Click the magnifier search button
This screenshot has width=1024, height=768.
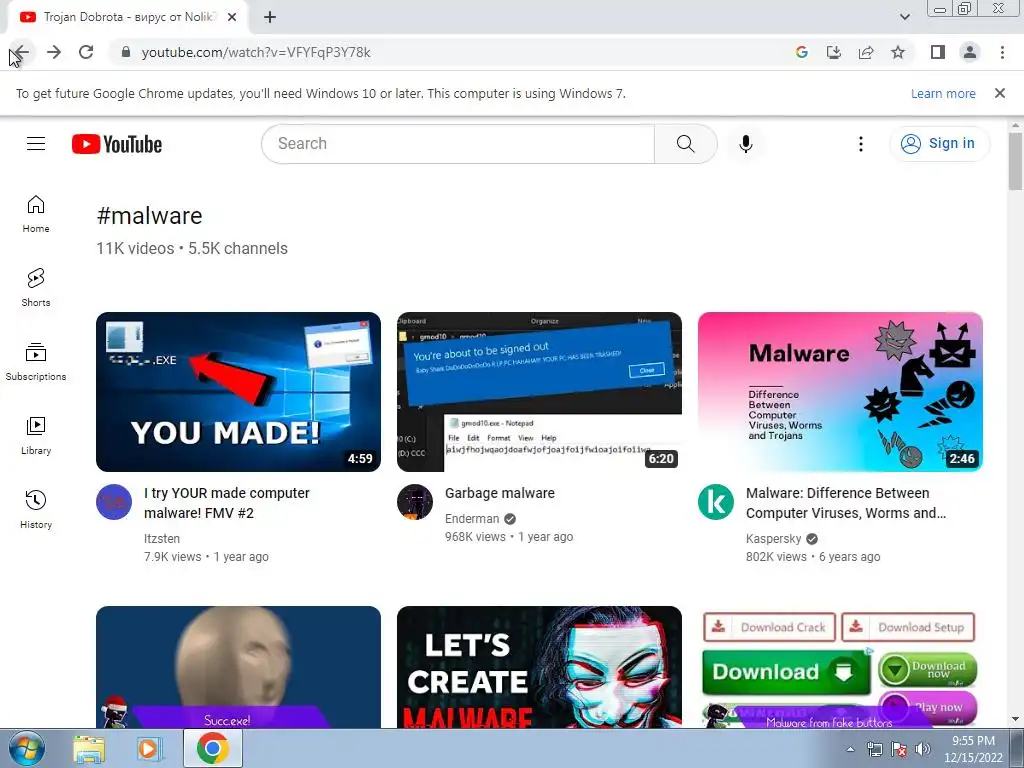(686, 144)
